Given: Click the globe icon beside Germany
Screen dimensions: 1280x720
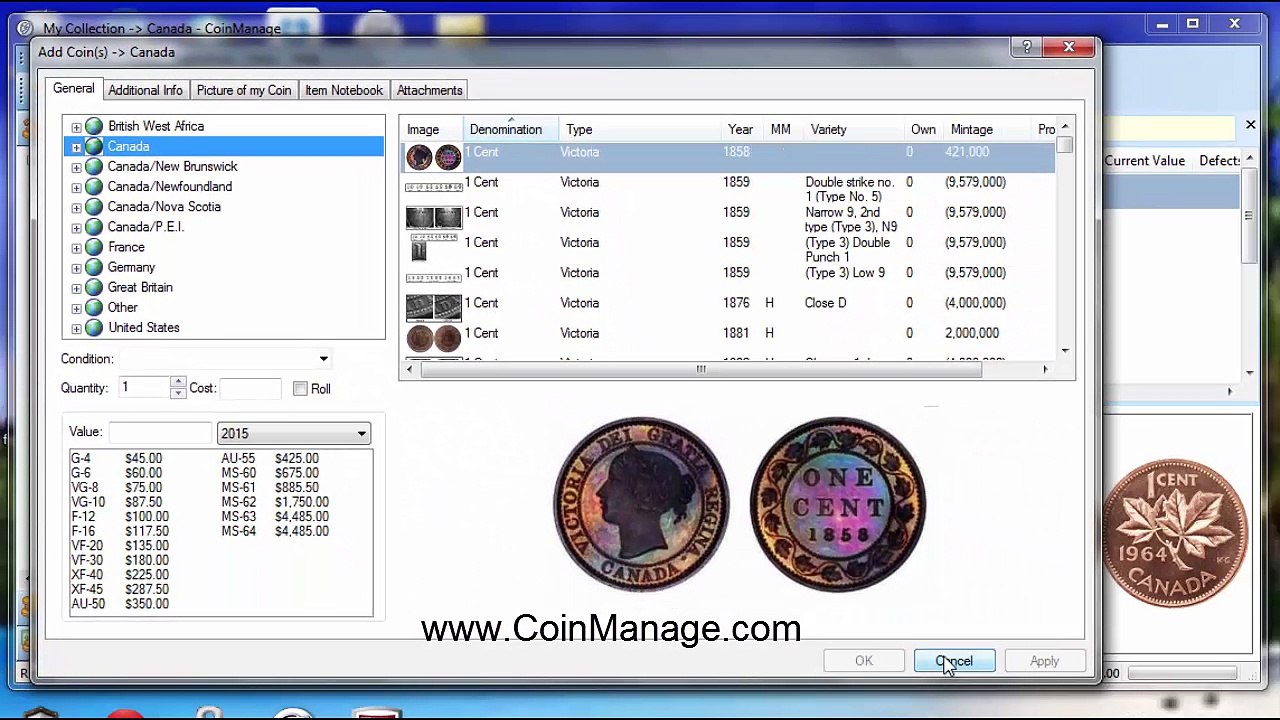Looking at the screenshot, I should (94, 267).
